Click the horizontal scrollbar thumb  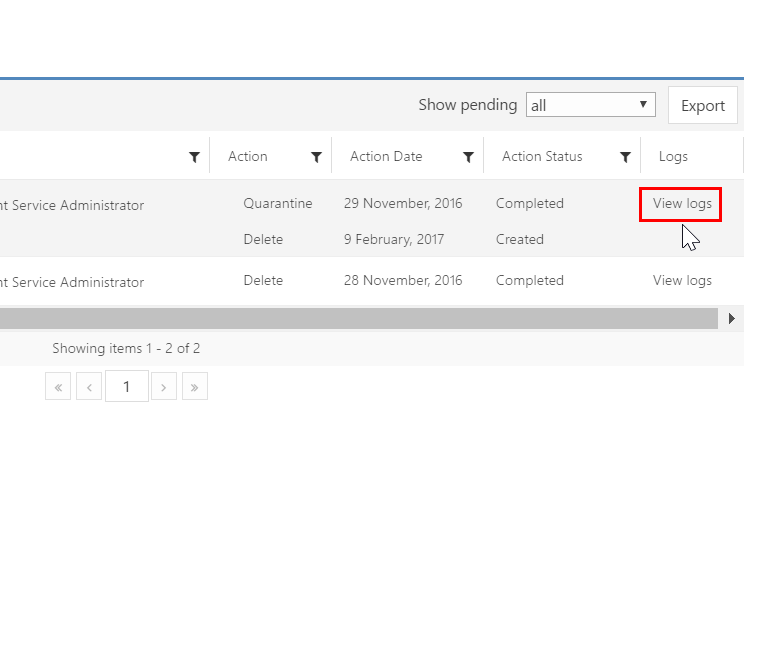click(358, 318)
